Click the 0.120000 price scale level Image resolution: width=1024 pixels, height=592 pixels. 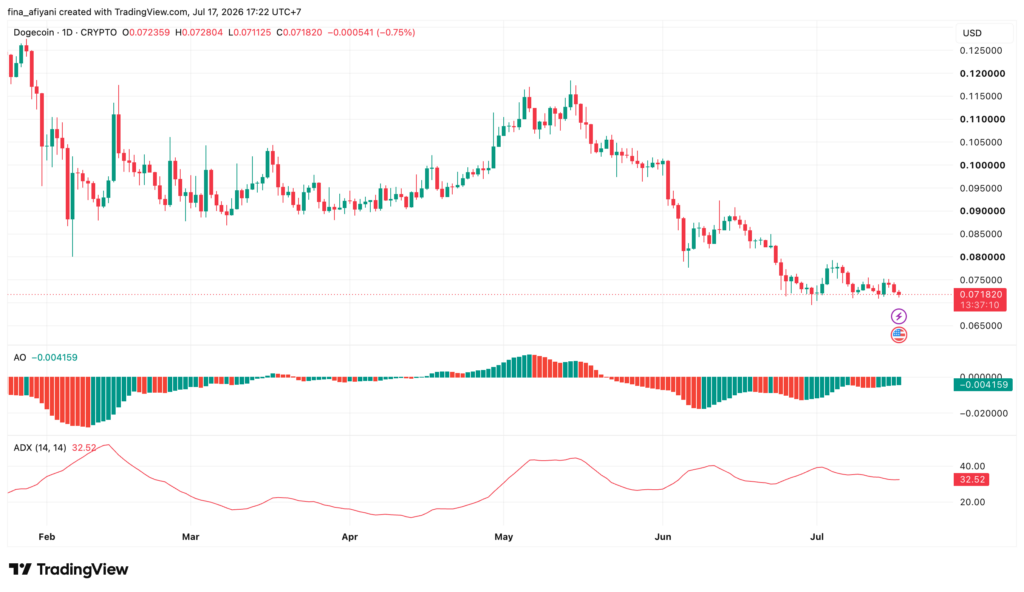point(982,73)
